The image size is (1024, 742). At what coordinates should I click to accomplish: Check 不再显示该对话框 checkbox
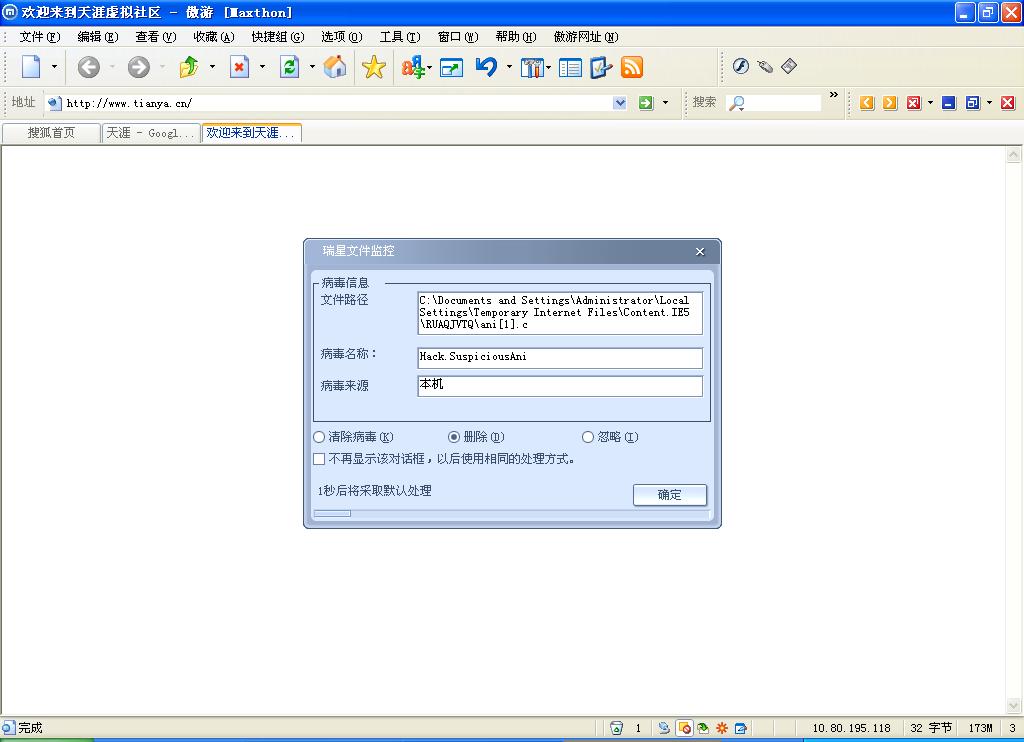coord(319,459)
